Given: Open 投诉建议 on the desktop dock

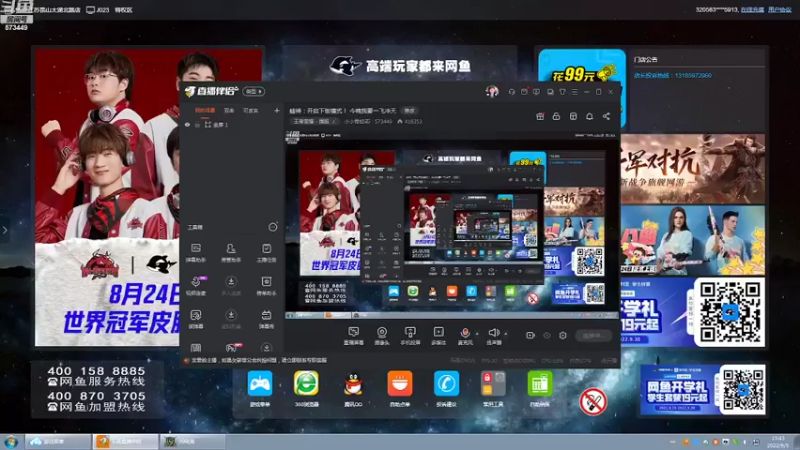Looking at the screenshot, I should tap(446, 389).
